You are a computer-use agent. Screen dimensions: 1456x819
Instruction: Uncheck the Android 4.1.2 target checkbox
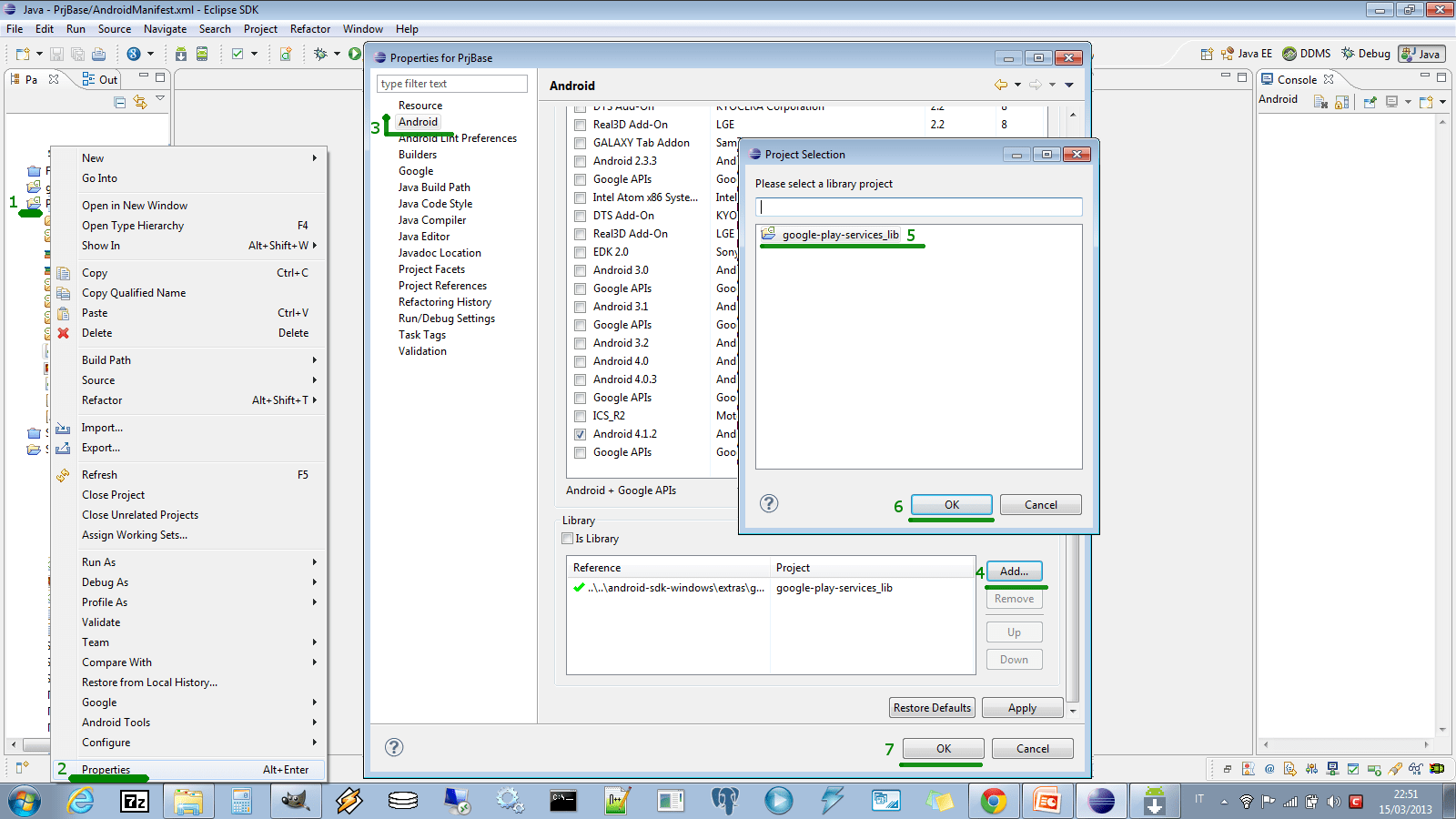pyautogui.click(x=581, y=434)
